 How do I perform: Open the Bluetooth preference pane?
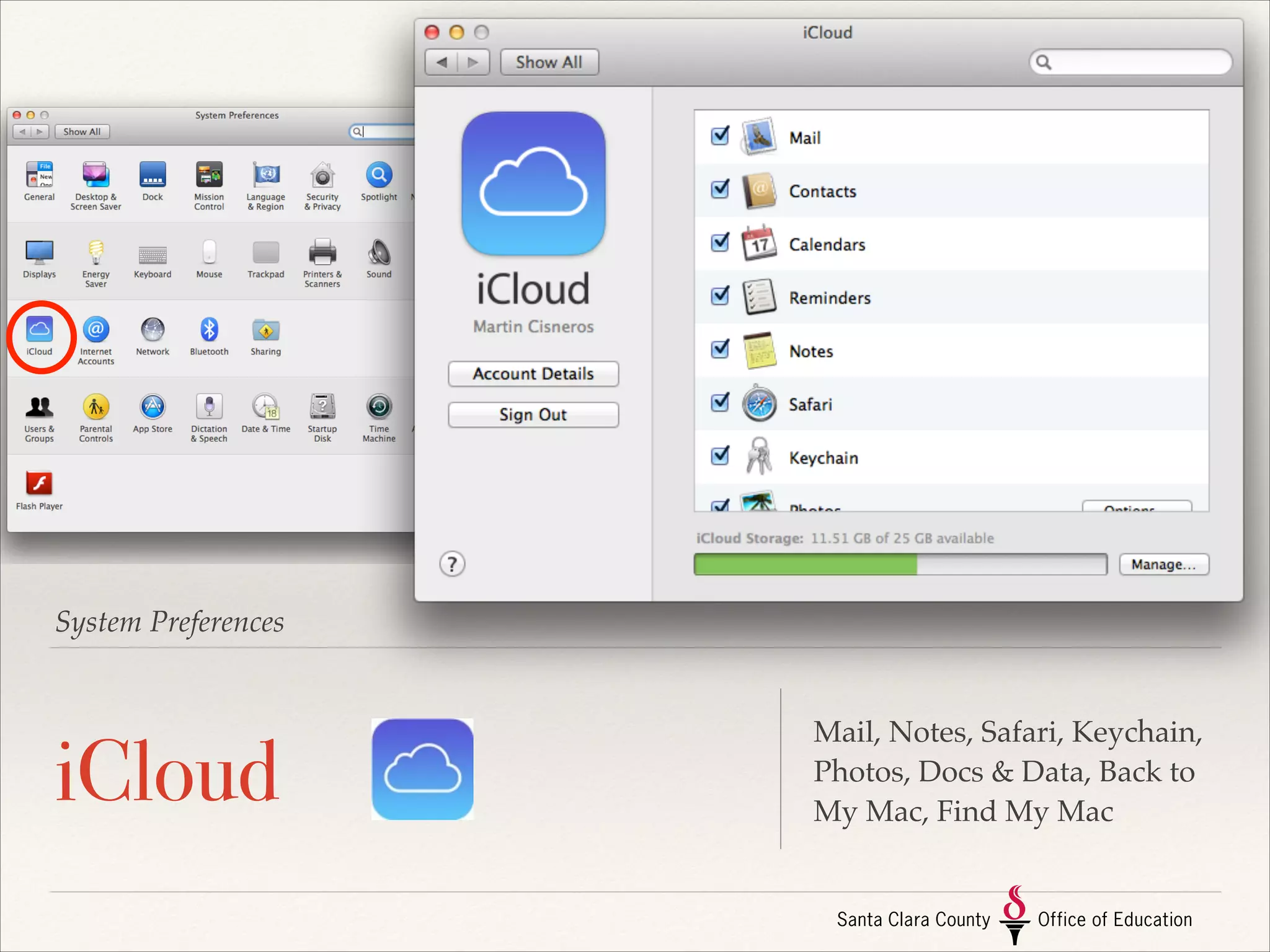[x=209, y=336]
